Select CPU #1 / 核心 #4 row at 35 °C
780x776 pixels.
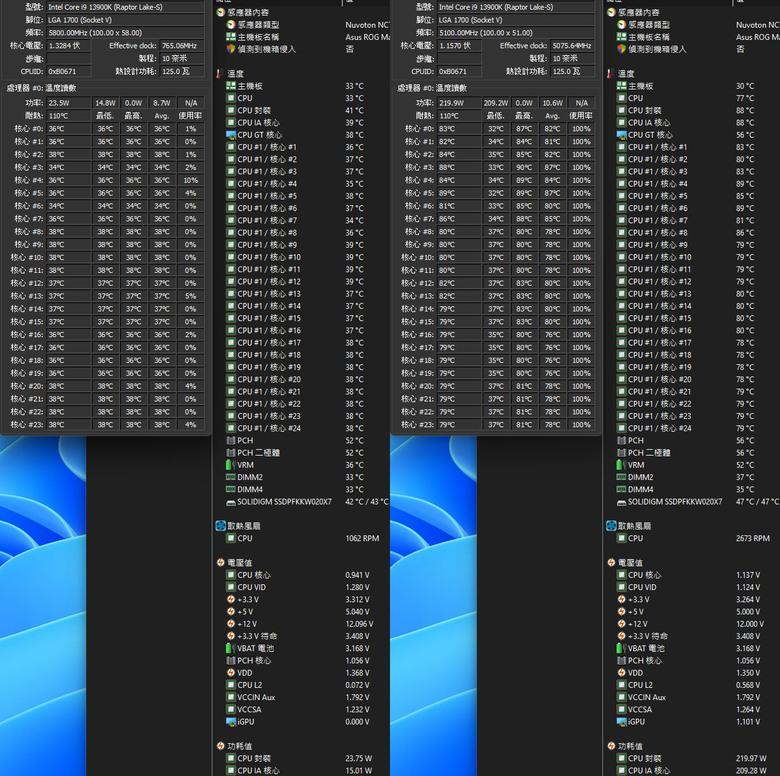(302, 184)
